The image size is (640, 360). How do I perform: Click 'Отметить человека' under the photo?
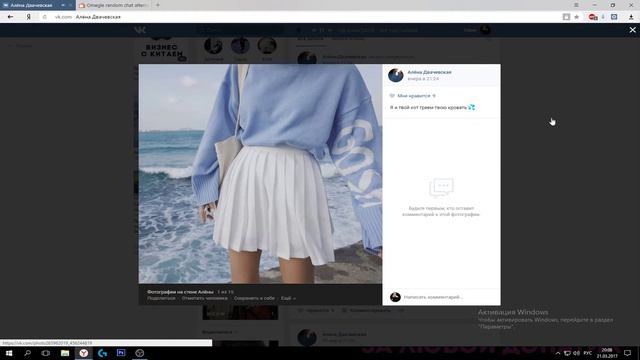coord(204,298)
